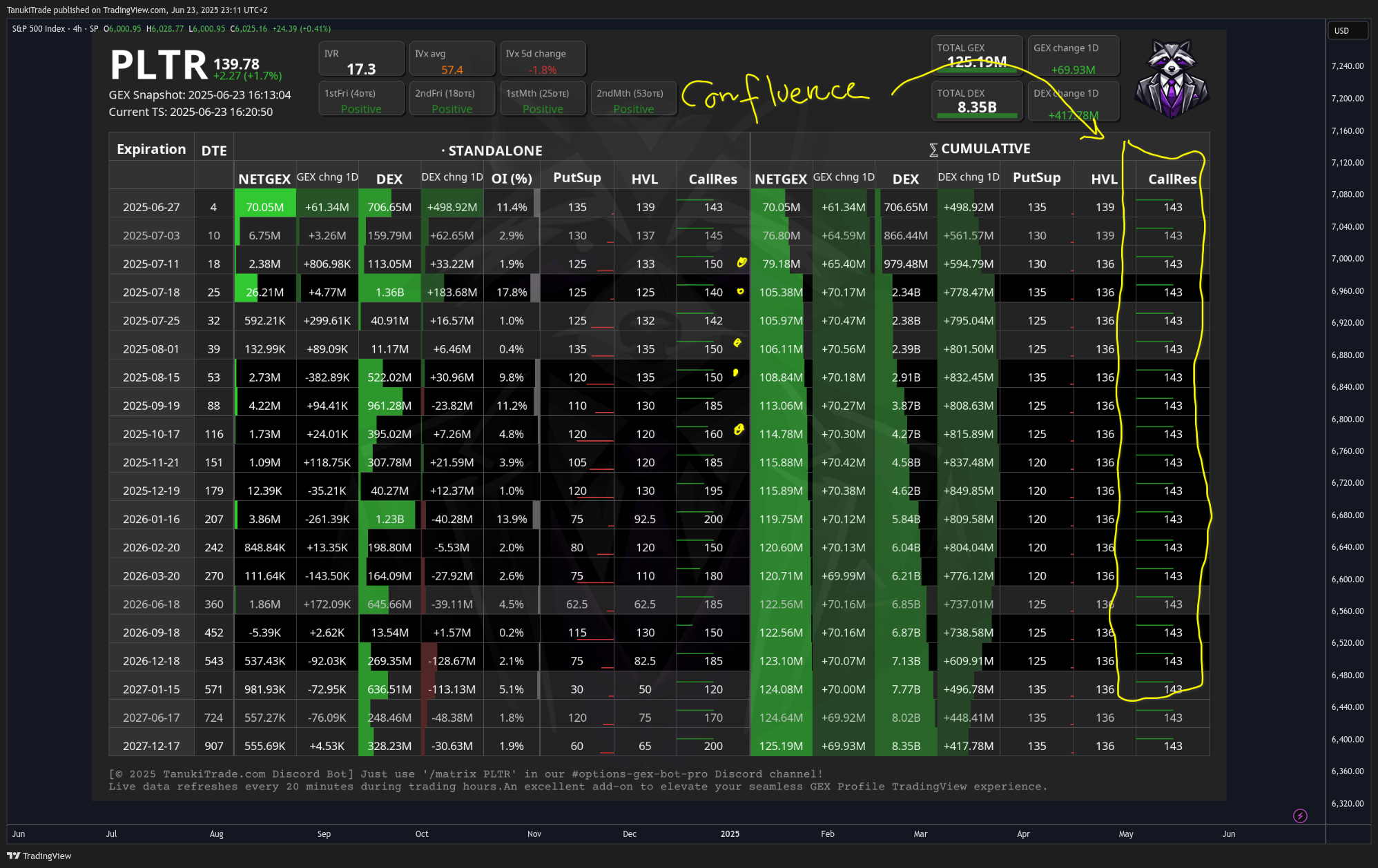Click the TanukiTrade published on TradingView.com caption
The width and height of the screenshot is (1378, 868).
click(x=137, y=10)
